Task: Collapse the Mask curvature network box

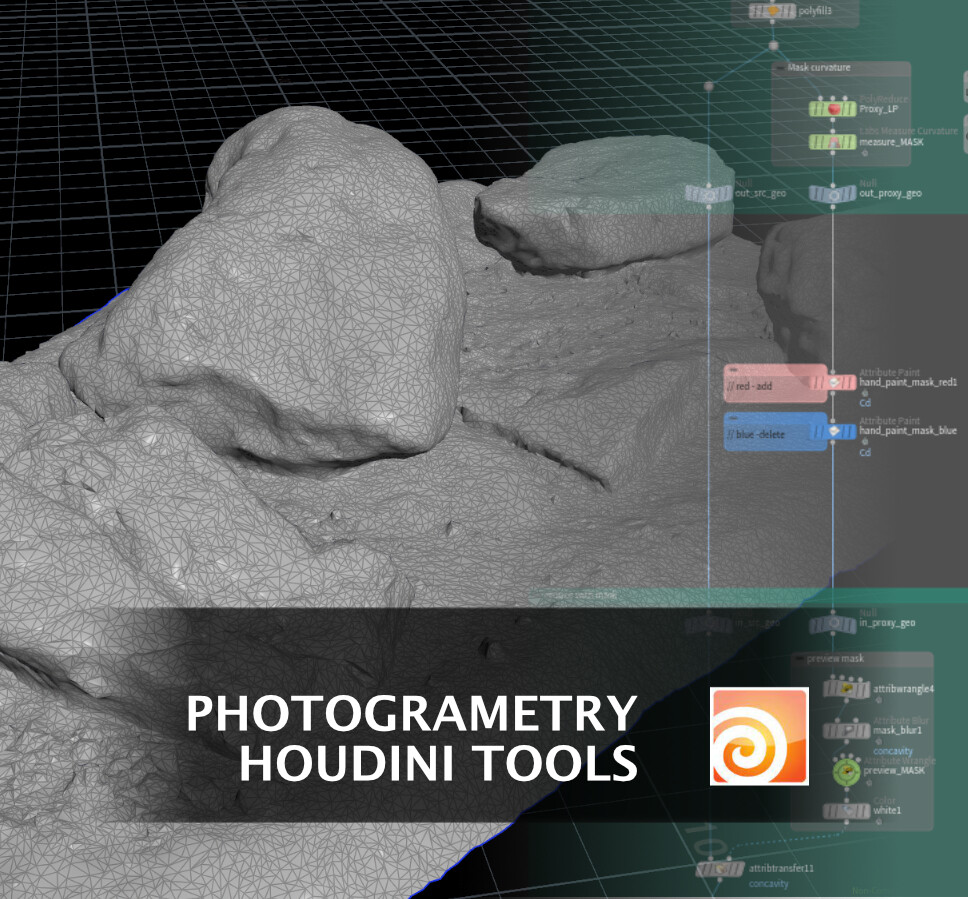Action: 781,67
